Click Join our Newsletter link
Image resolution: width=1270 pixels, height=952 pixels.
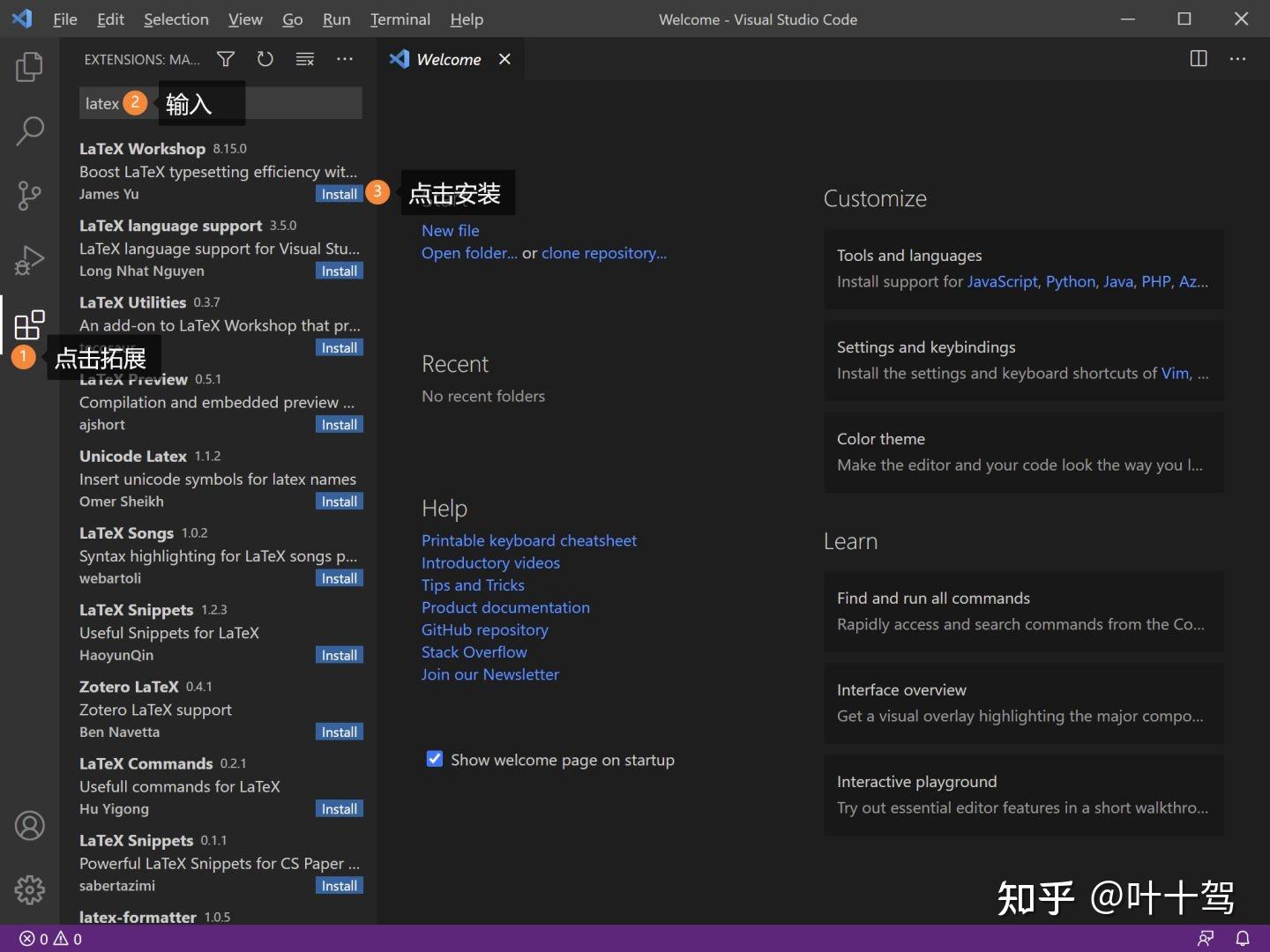coord(490,674)
